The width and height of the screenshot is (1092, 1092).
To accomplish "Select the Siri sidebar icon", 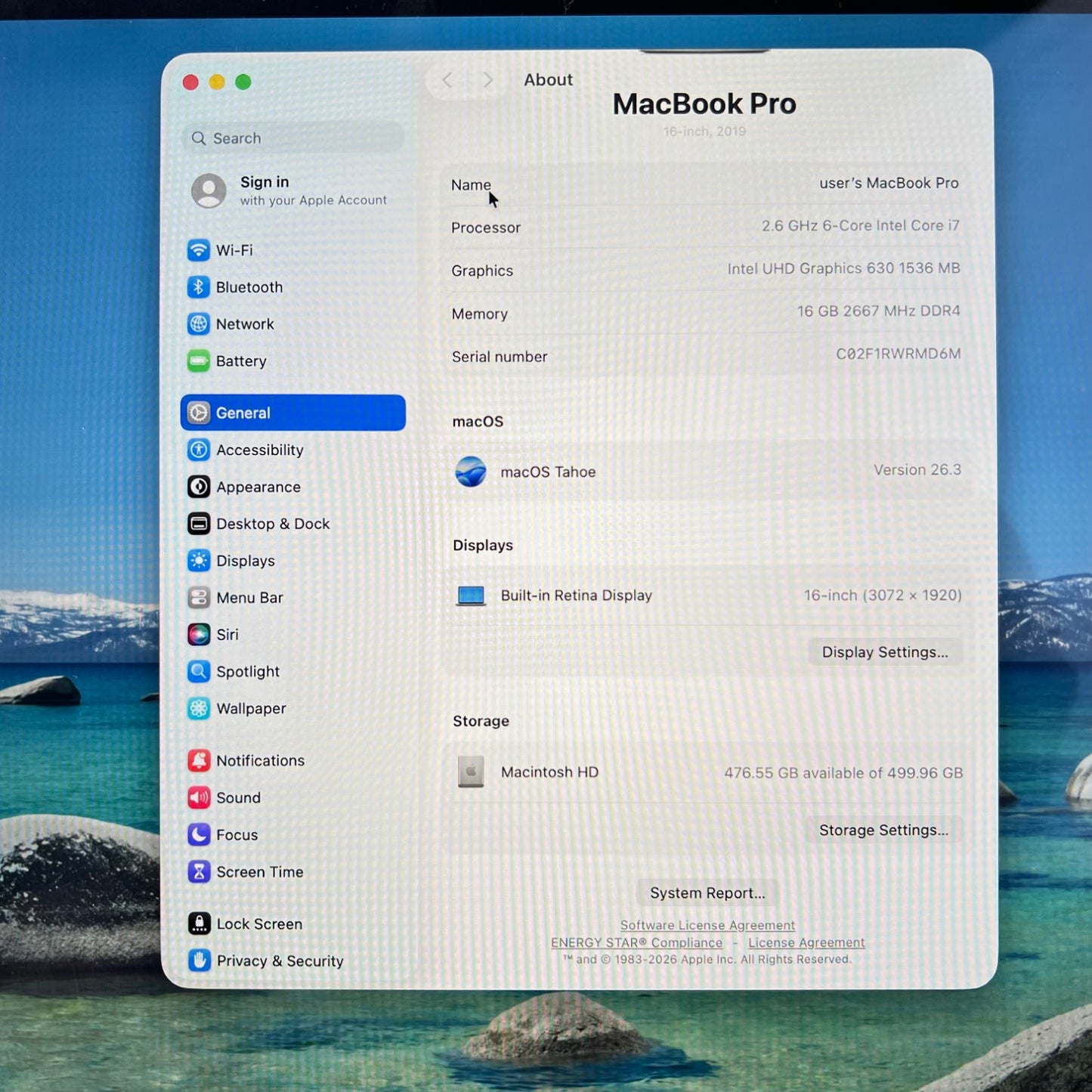I will point(199,635).
